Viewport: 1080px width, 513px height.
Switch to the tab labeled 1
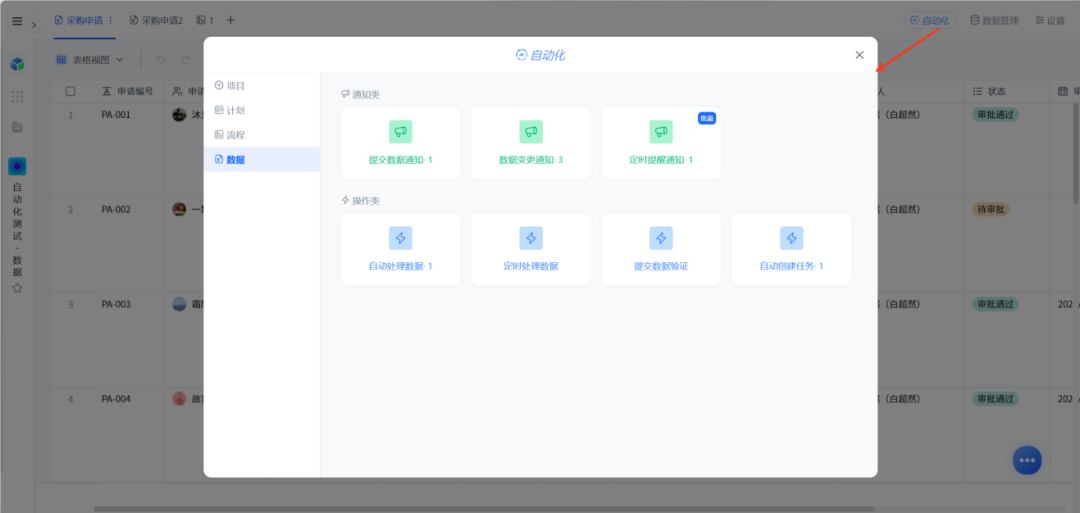[205, 21]
